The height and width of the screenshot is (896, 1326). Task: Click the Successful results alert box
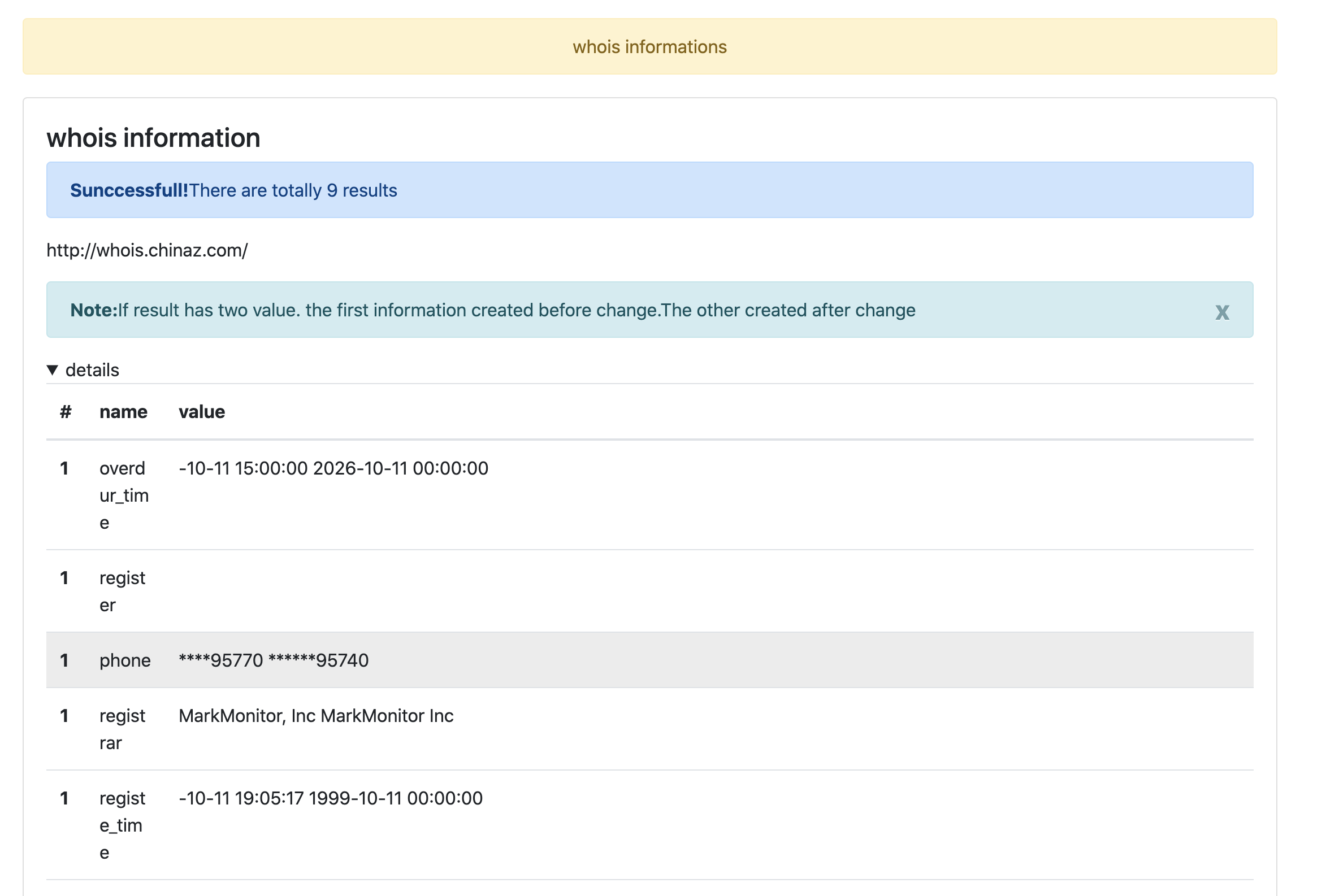pos(649,190)
